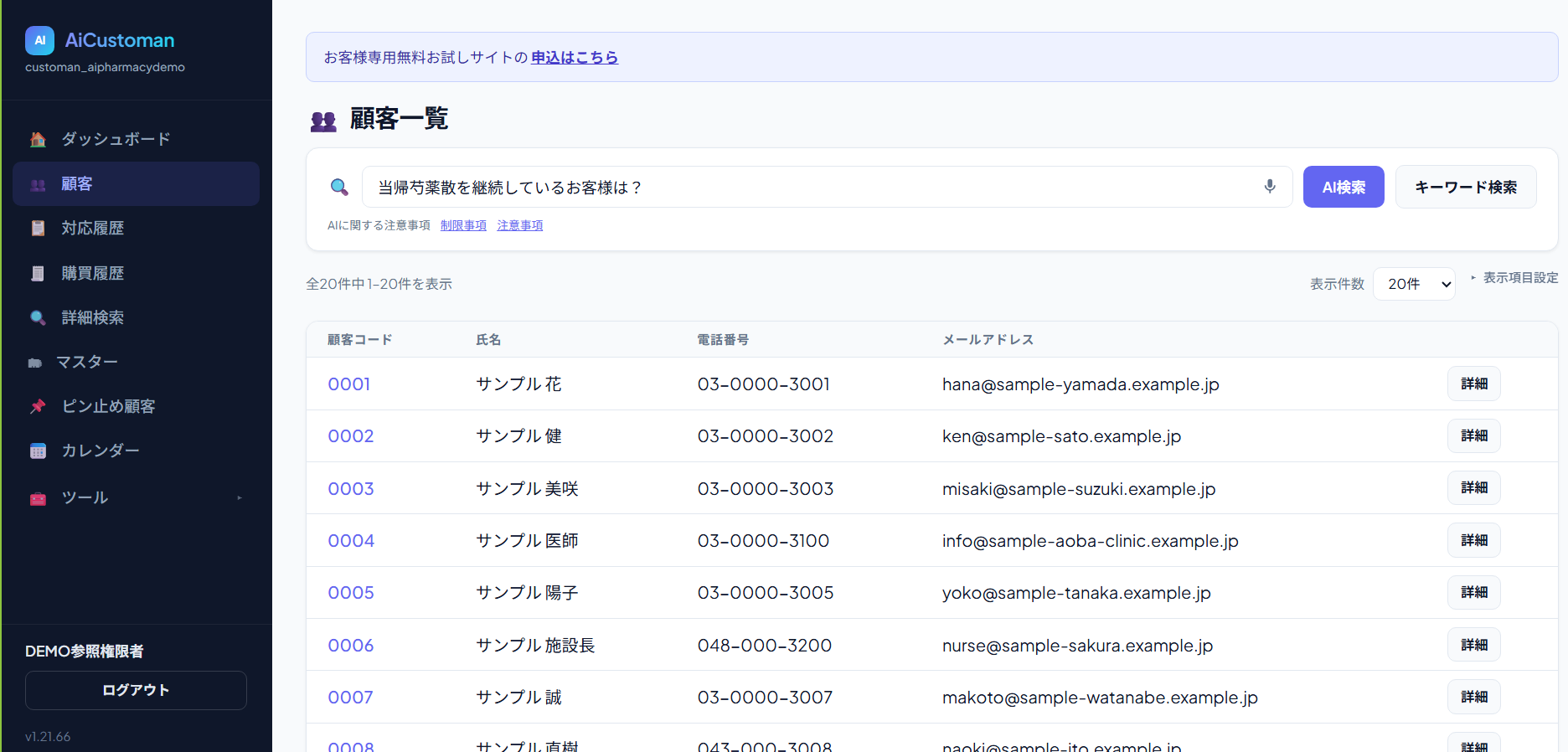Click the カレンダー calendar icon

[x=38, y=451]
